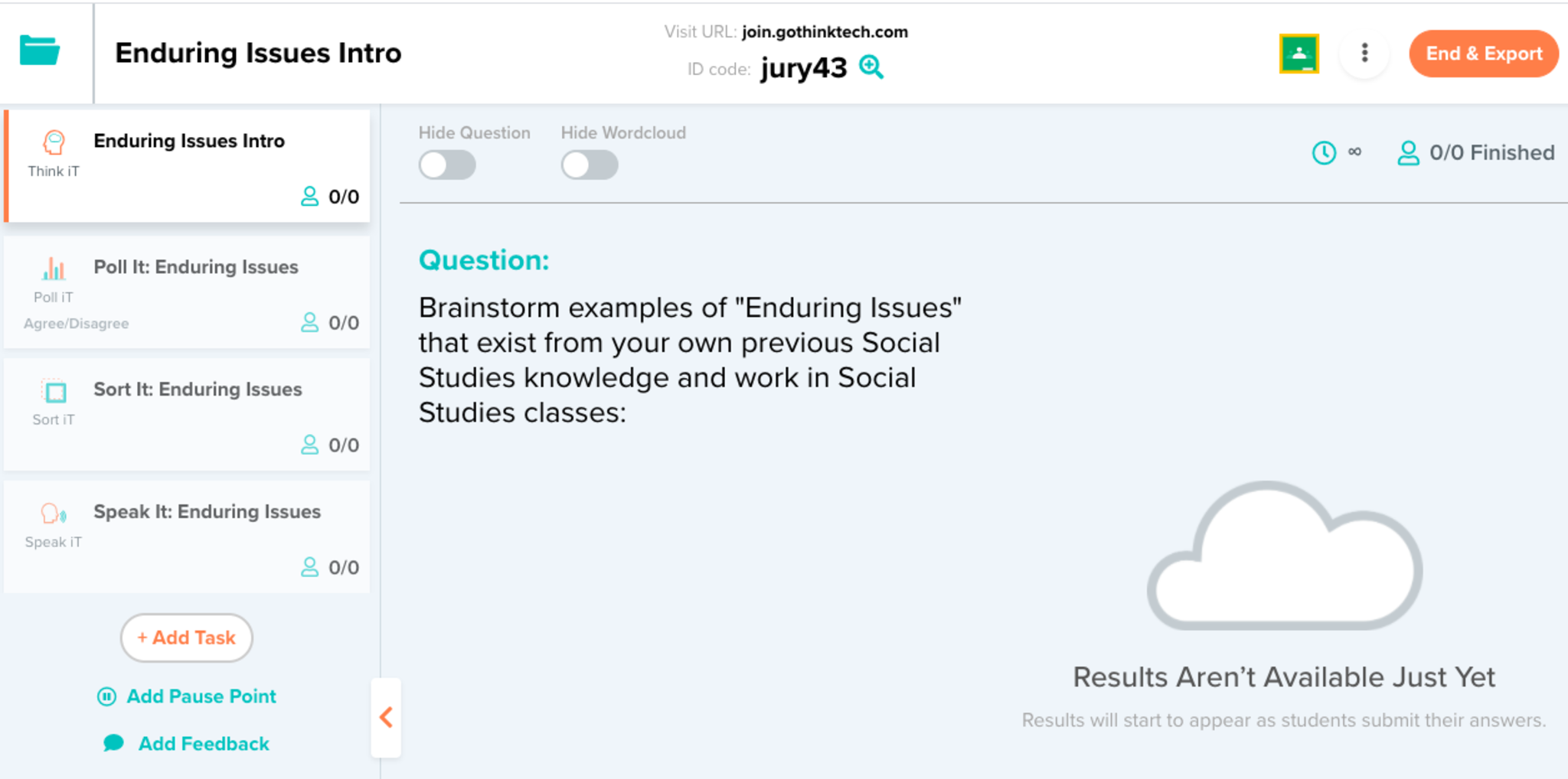Screen dimensions: 1568x779
Task: Click the Think iT head icon
Action: pyautogui.click(x=54, y=143)
